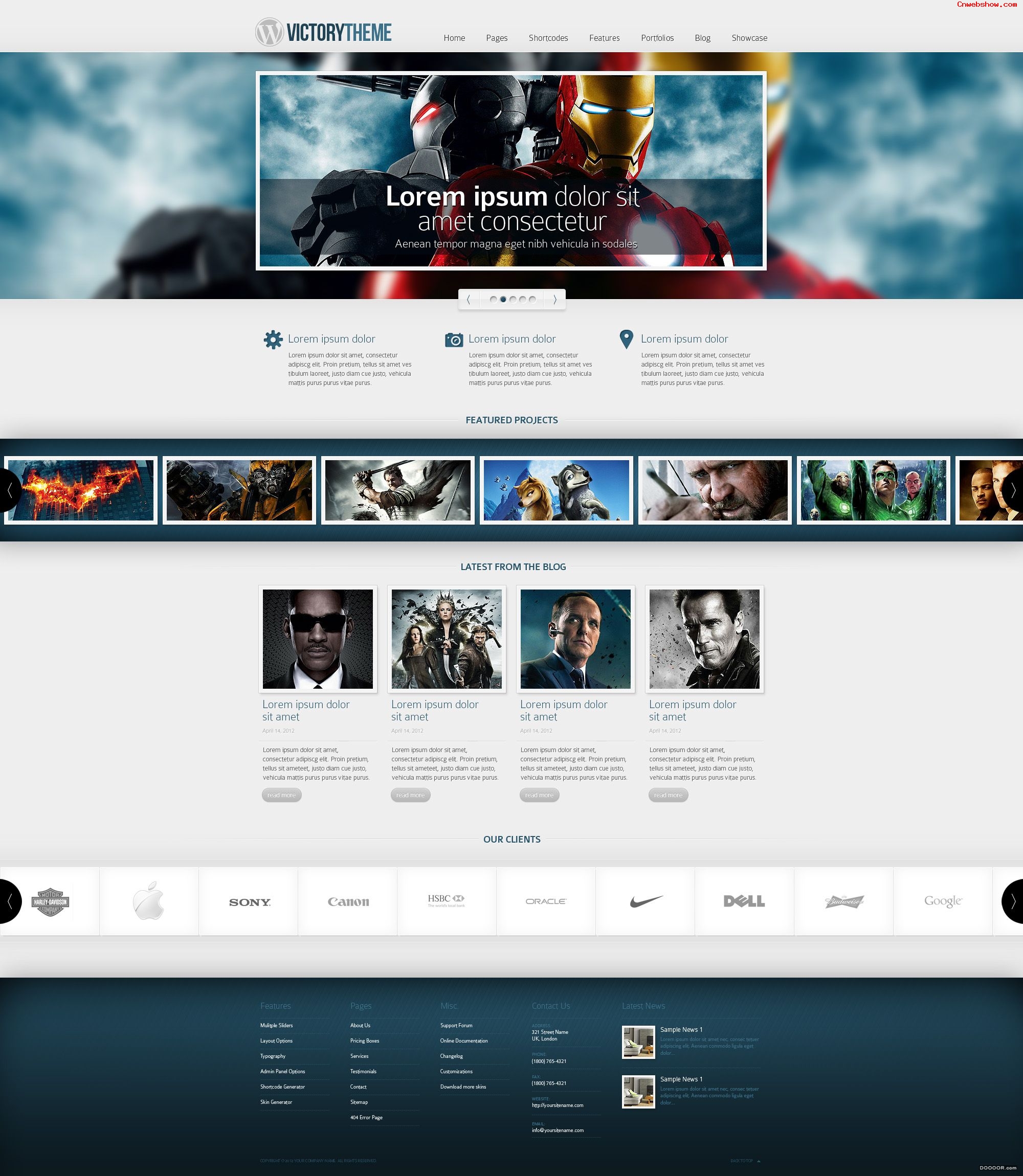
Task: Click the camera icon beside second feature
Action: [454, 340]
